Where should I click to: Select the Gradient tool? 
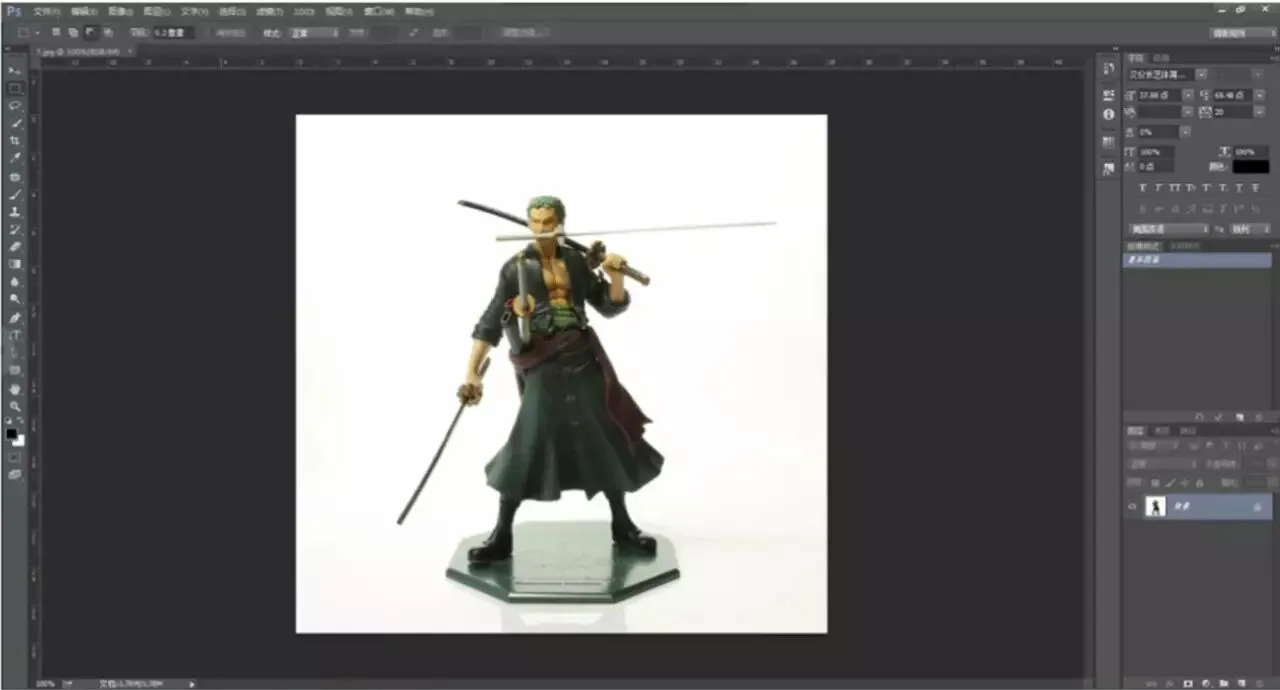coord(15,264)
